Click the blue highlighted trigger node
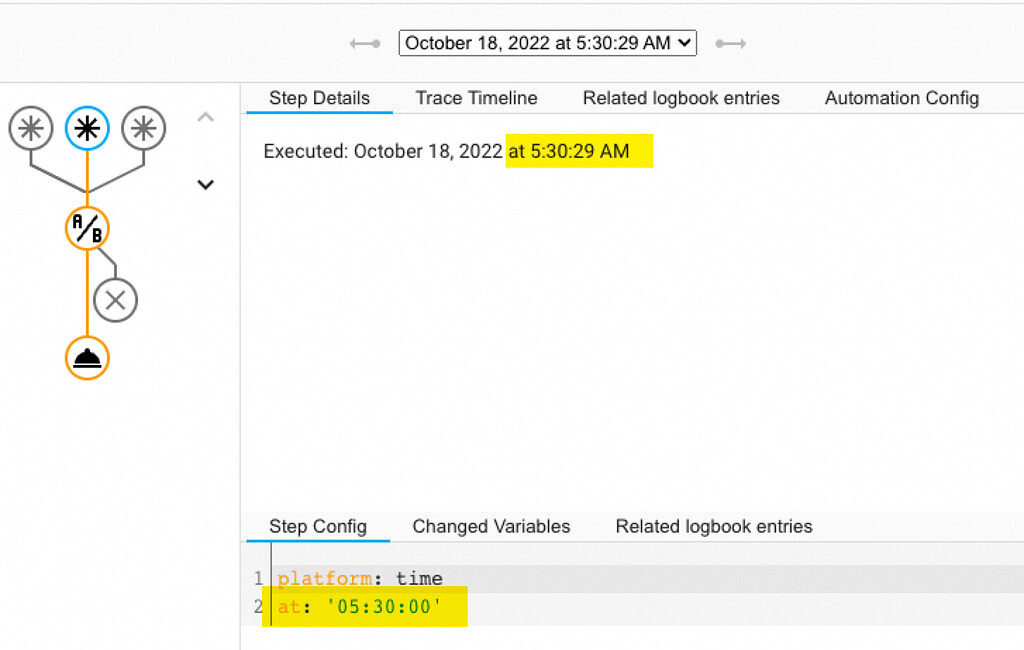Viewport: 1024px width, 650px height. click(87, 129)
